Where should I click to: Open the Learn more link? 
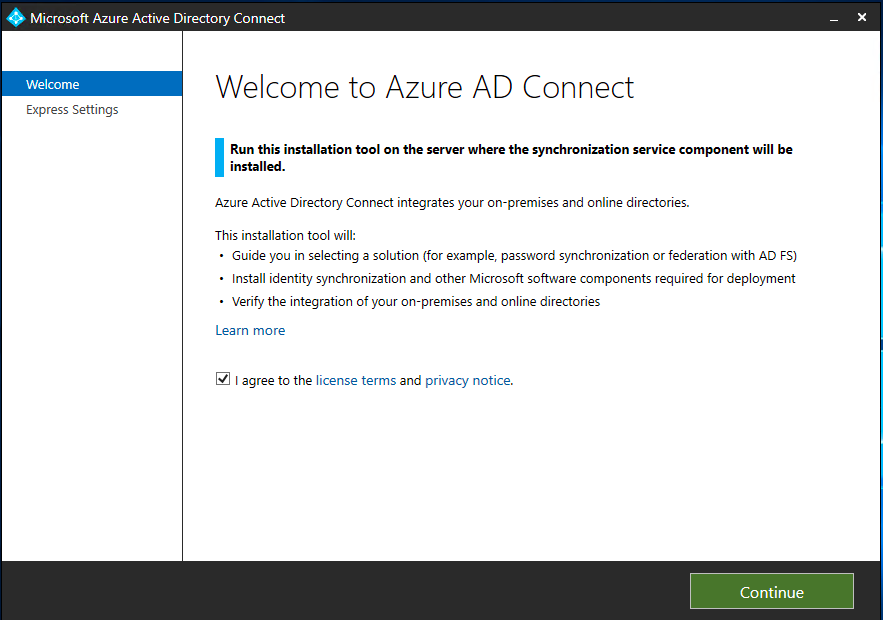(x=250, y=331)
